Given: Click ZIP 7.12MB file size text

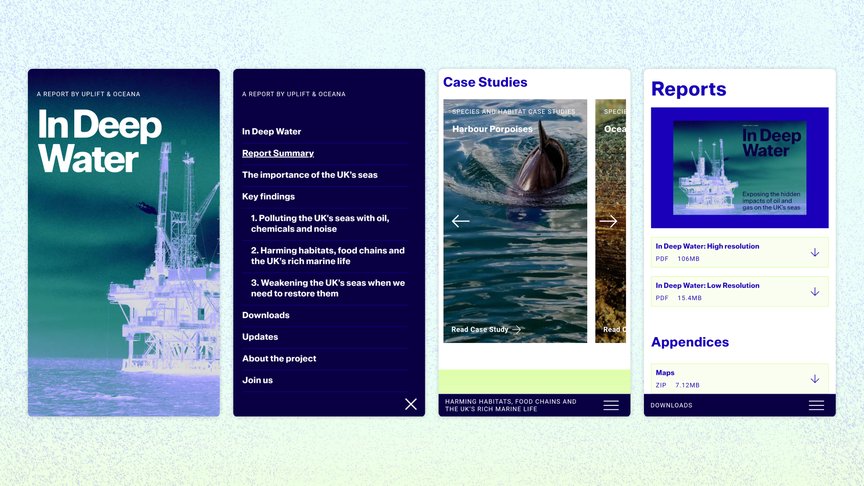Looking at the screenshot, I should tap(677, 385).
